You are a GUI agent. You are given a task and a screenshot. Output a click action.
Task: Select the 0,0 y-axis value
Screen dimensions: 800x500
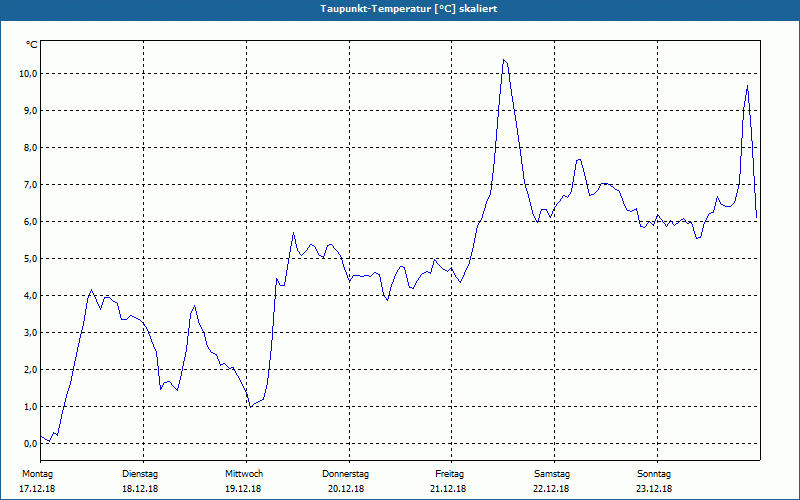(30, 443)
